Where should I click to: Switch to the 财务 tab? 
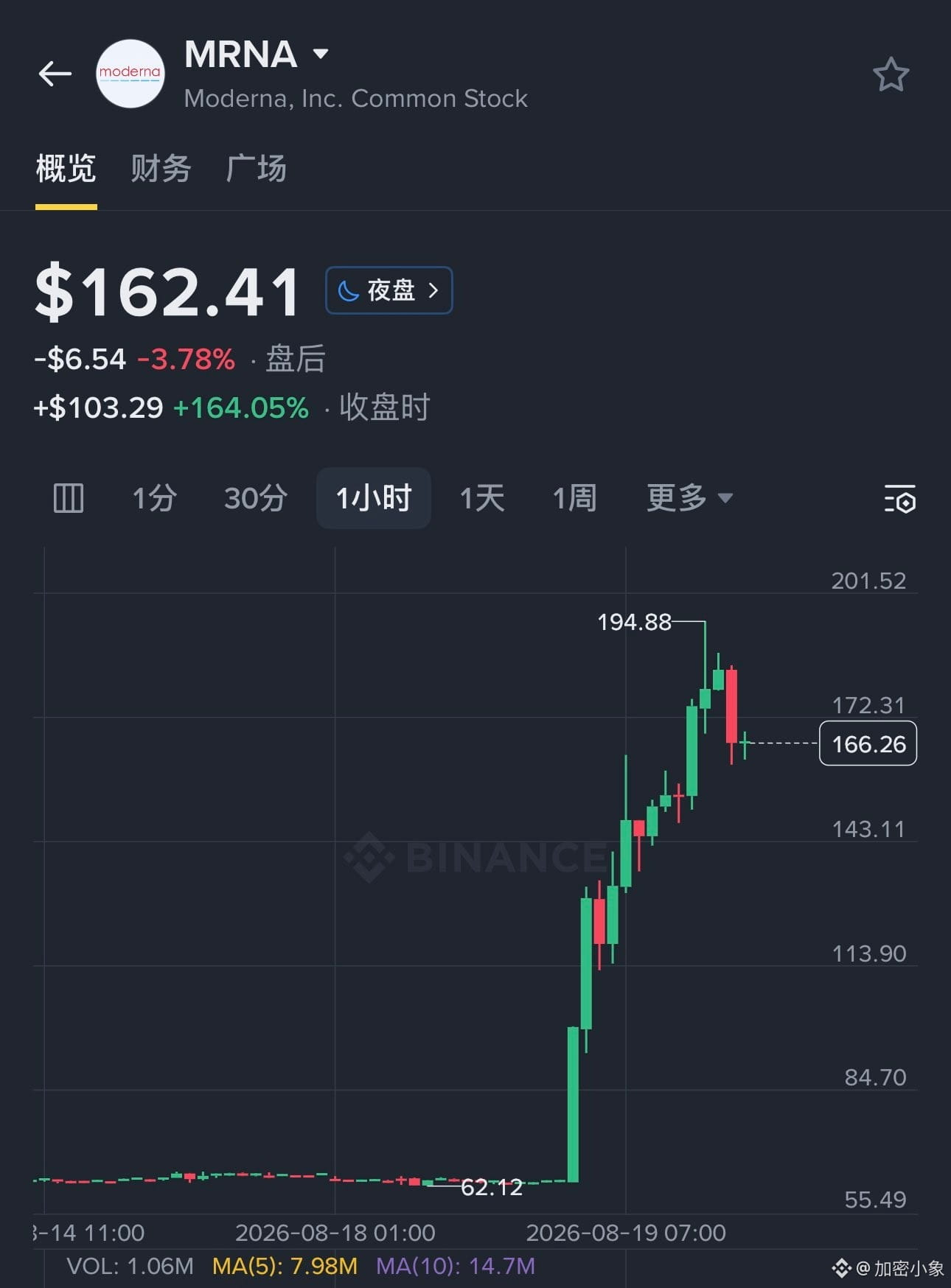161,168
